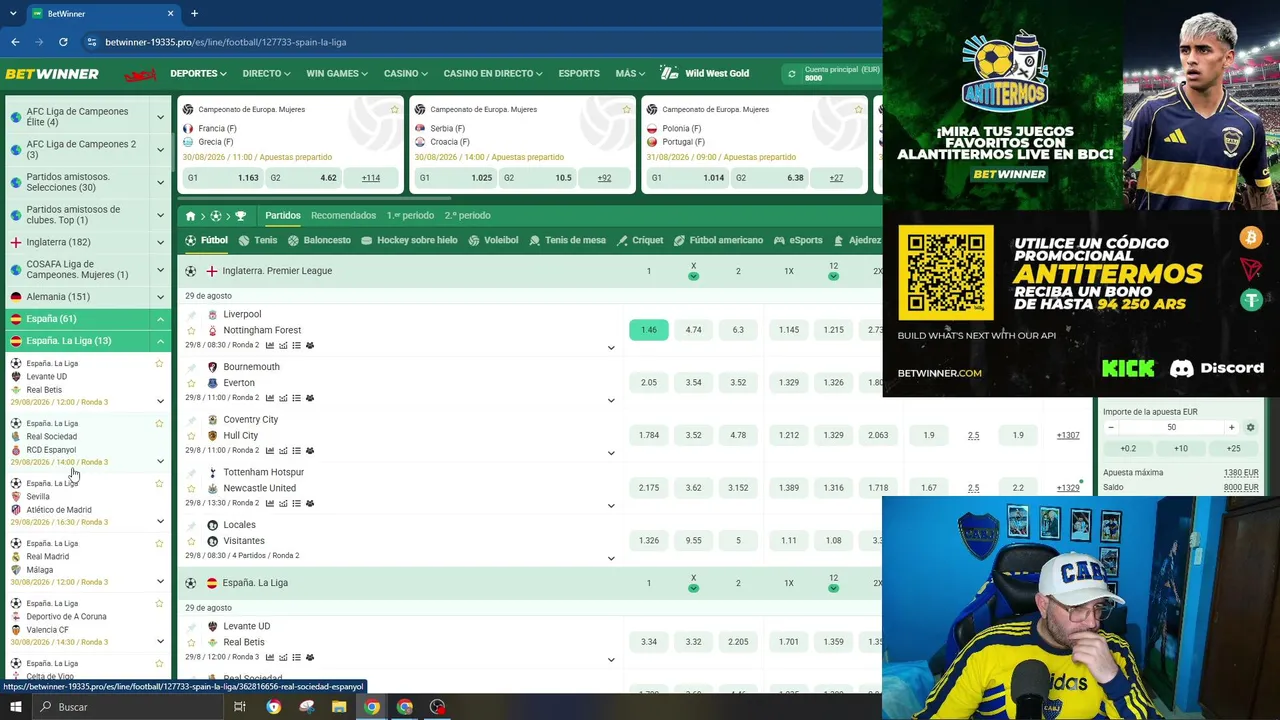
Task: Go back using browser back arrow
Action: coord(15,42)
